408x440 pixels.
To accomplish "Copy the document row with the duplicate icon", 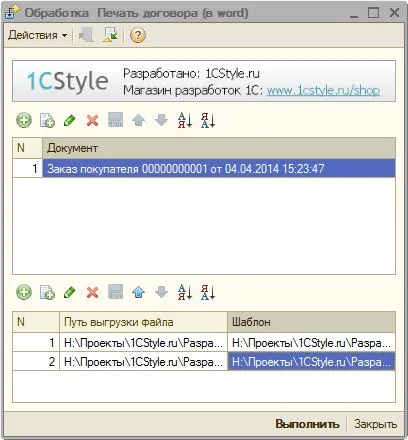I will pos(47,120).
